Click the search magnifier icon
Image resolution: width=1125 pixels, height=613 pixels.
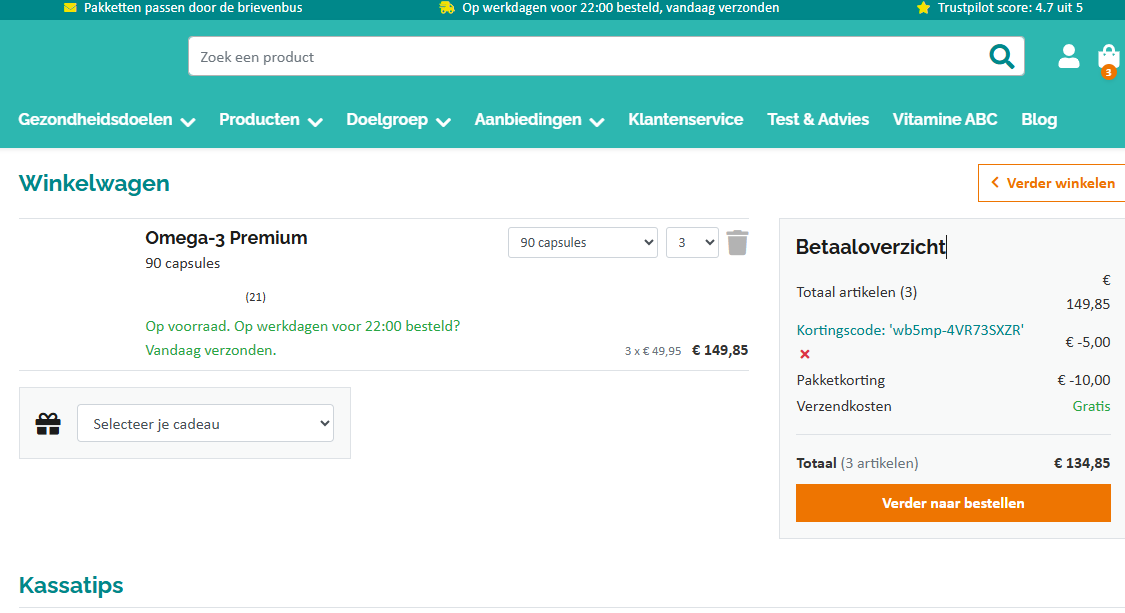(1002, 56)
